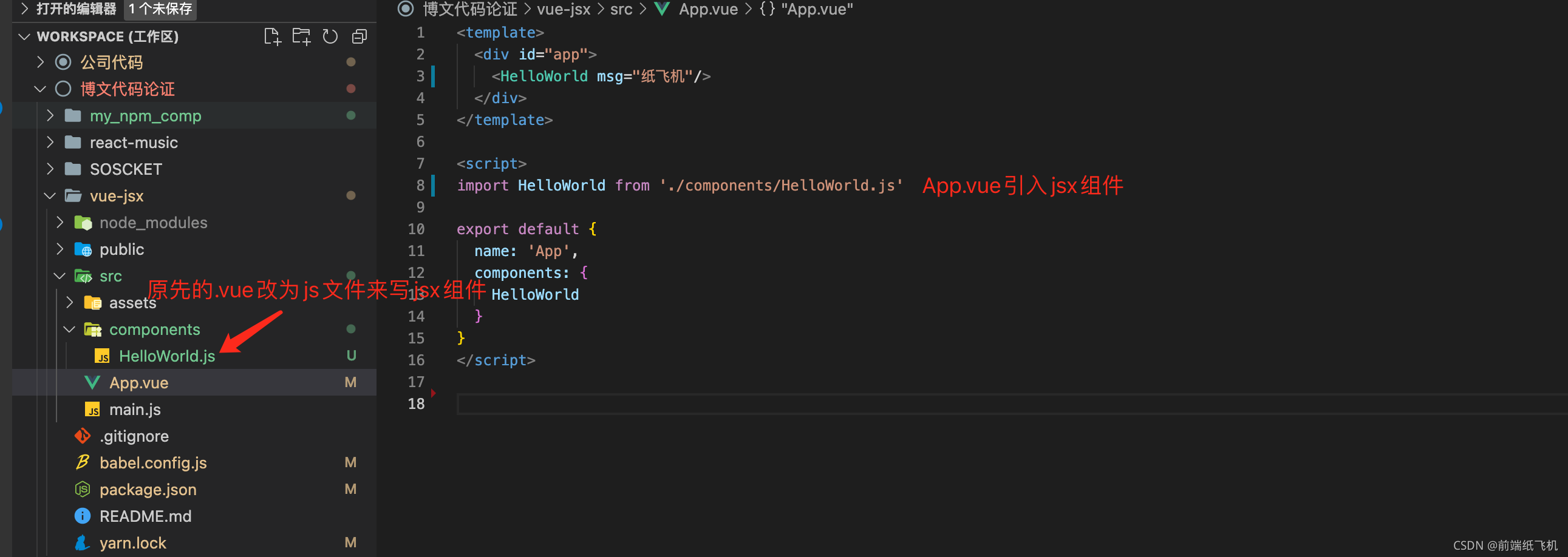Select the README.md file
1568x557 pixels.
146,516
